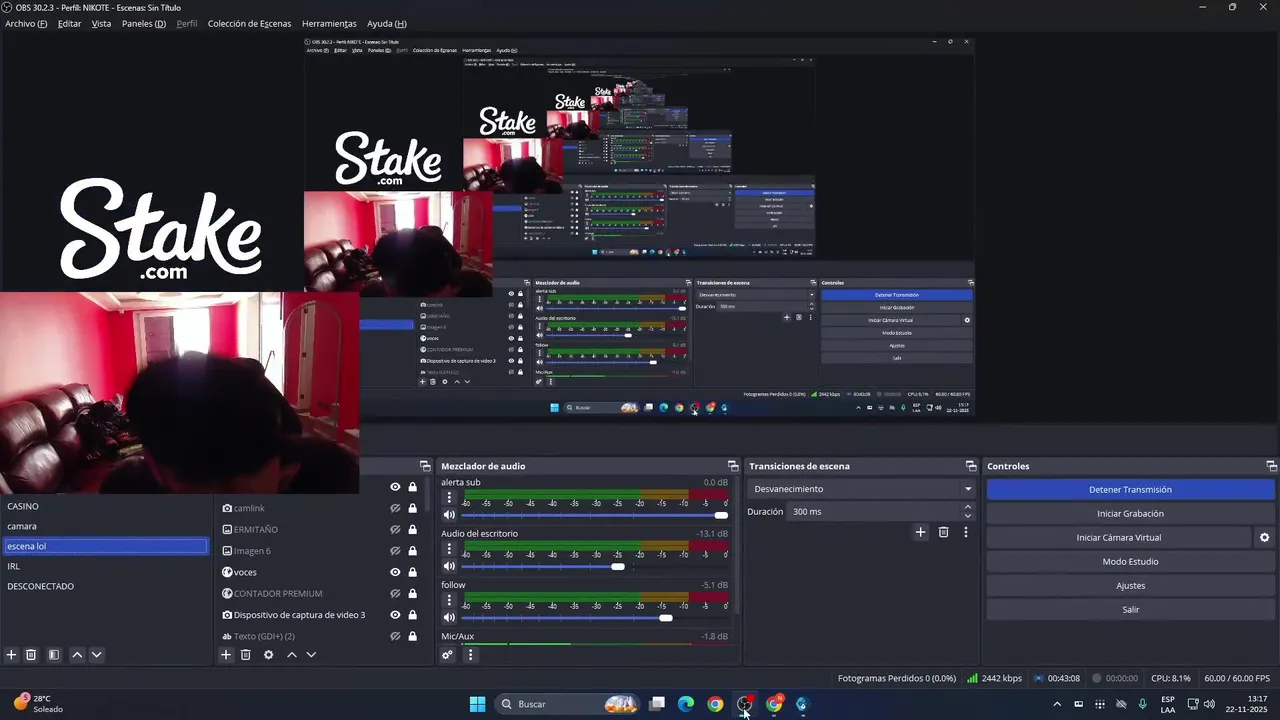Hide Dispositivo de captura de video 3
Viewport: 1280px width, 720px height.
coord(395,615)
